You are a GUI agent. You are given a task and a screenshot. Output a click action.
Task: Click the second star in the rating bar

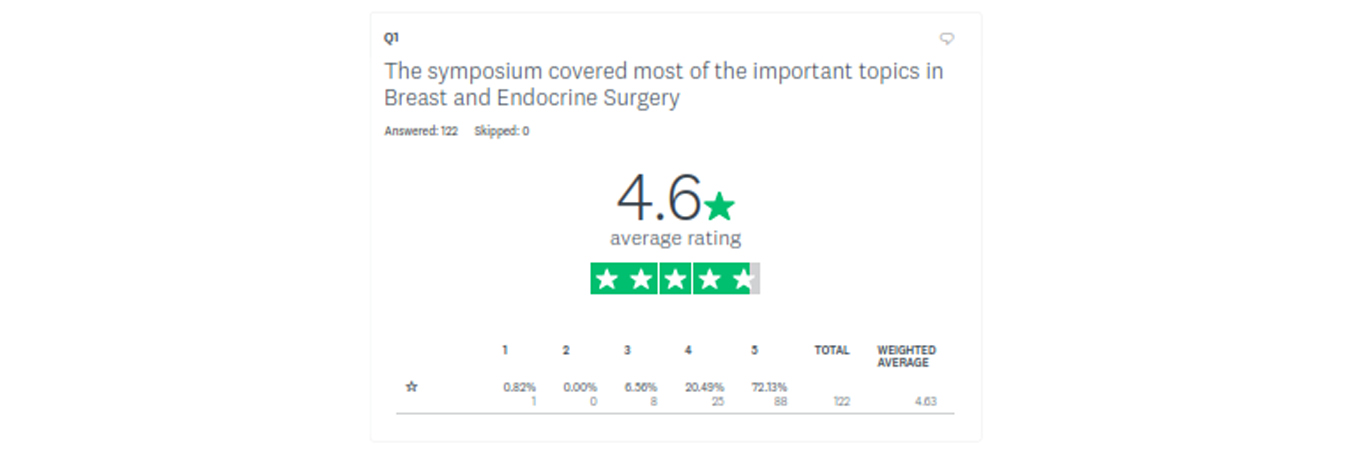click(x=641, y=279)
